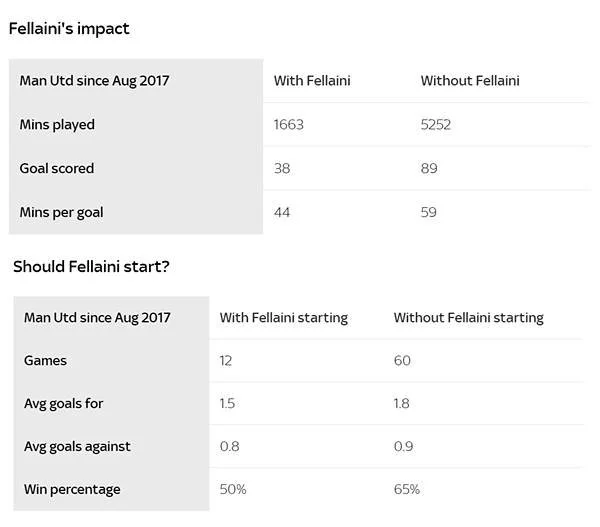600x527 pixels.
Task: Select the 89 goals scored cell
Action: (429, 168)
